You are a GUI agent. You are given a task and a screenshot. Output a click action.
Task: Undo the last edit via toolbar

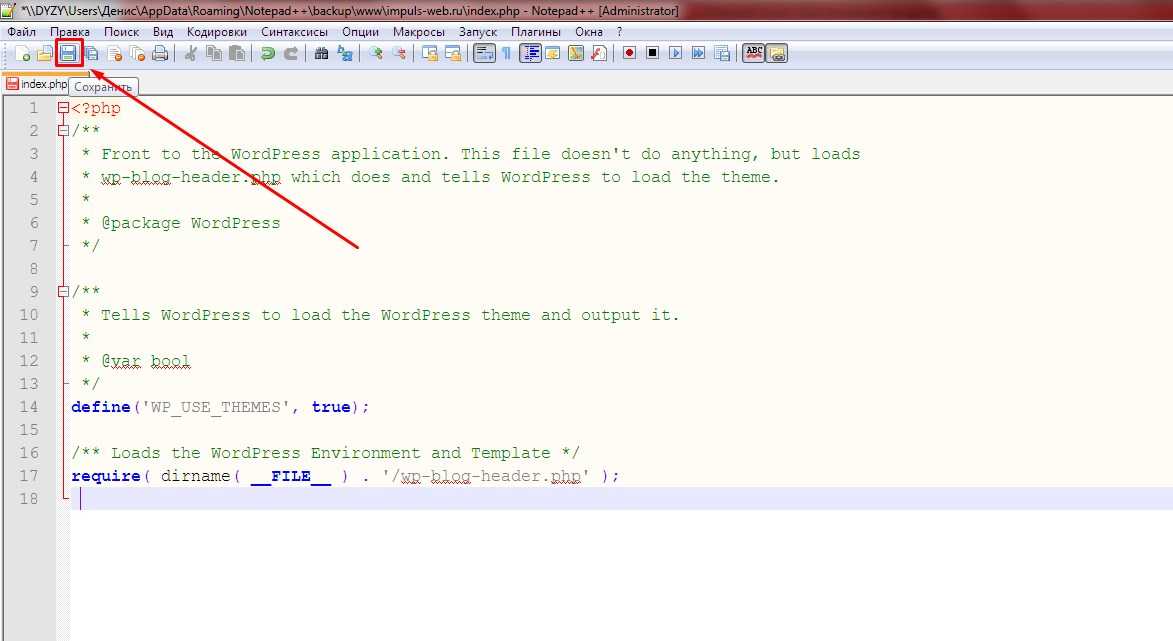[x=267, y=54]
